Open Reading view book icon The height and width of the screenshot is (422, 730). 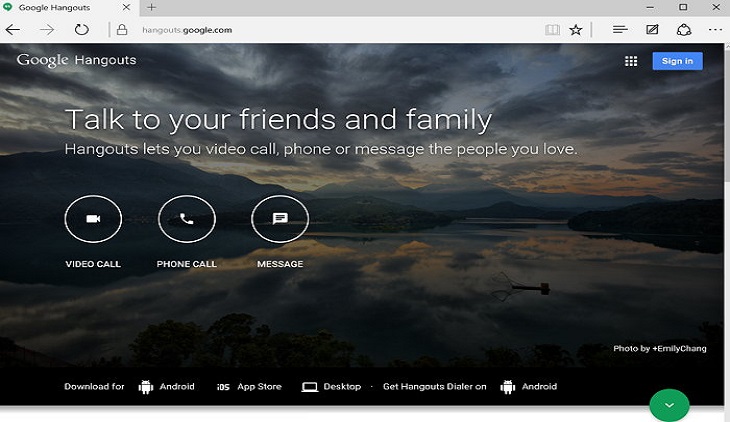(x=552, y=30)
